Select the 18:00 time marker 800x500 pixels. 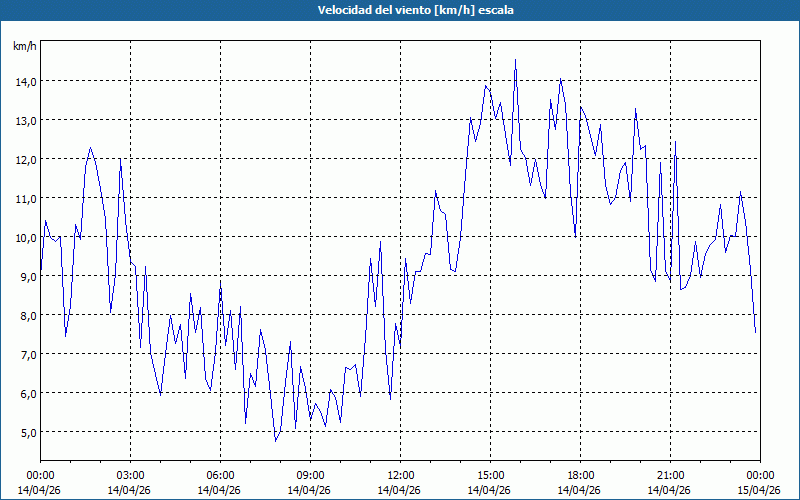580,475
